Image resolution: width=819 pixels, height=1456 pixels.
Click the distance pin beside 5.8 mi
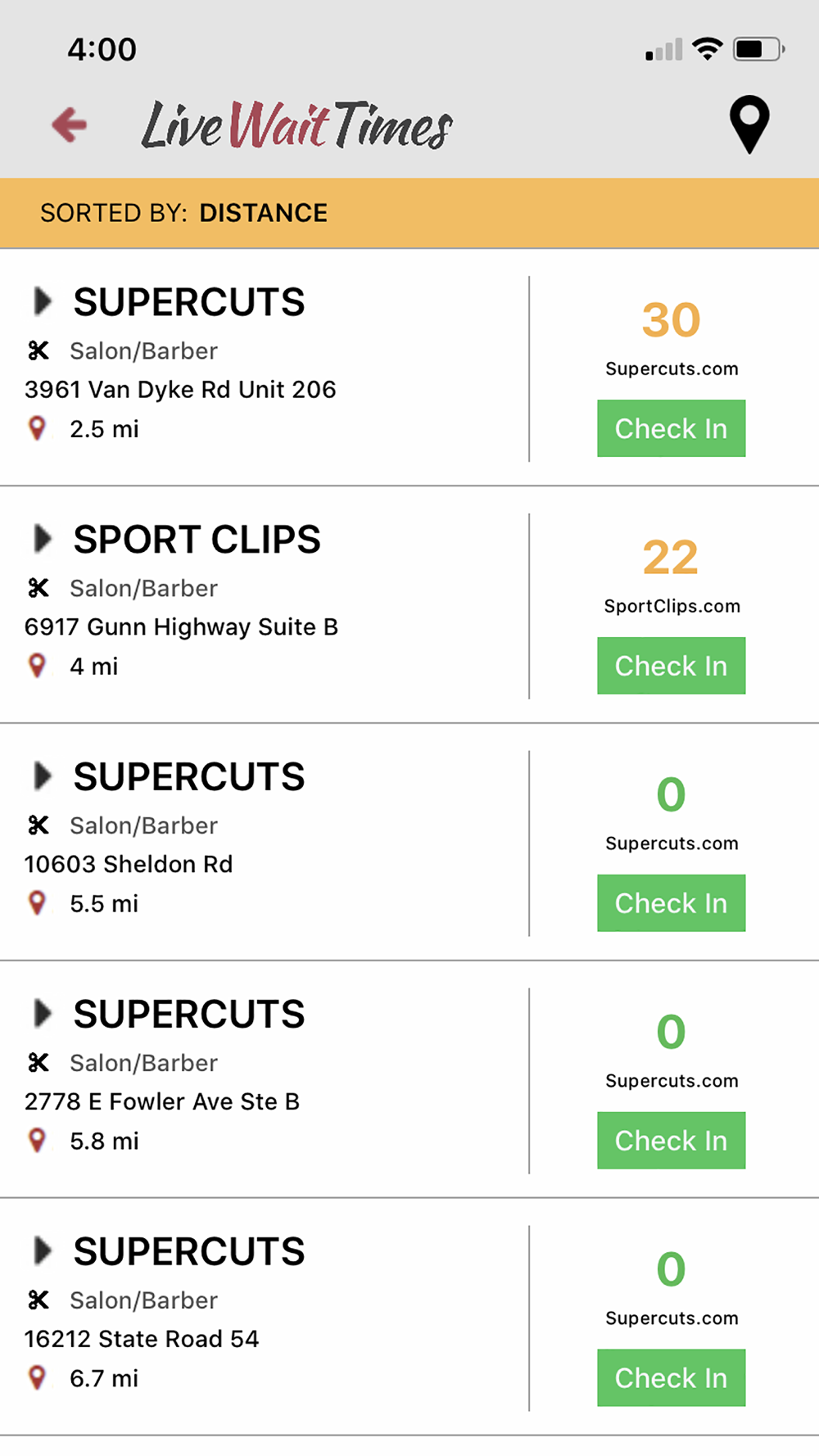[x=37, y=1141]
